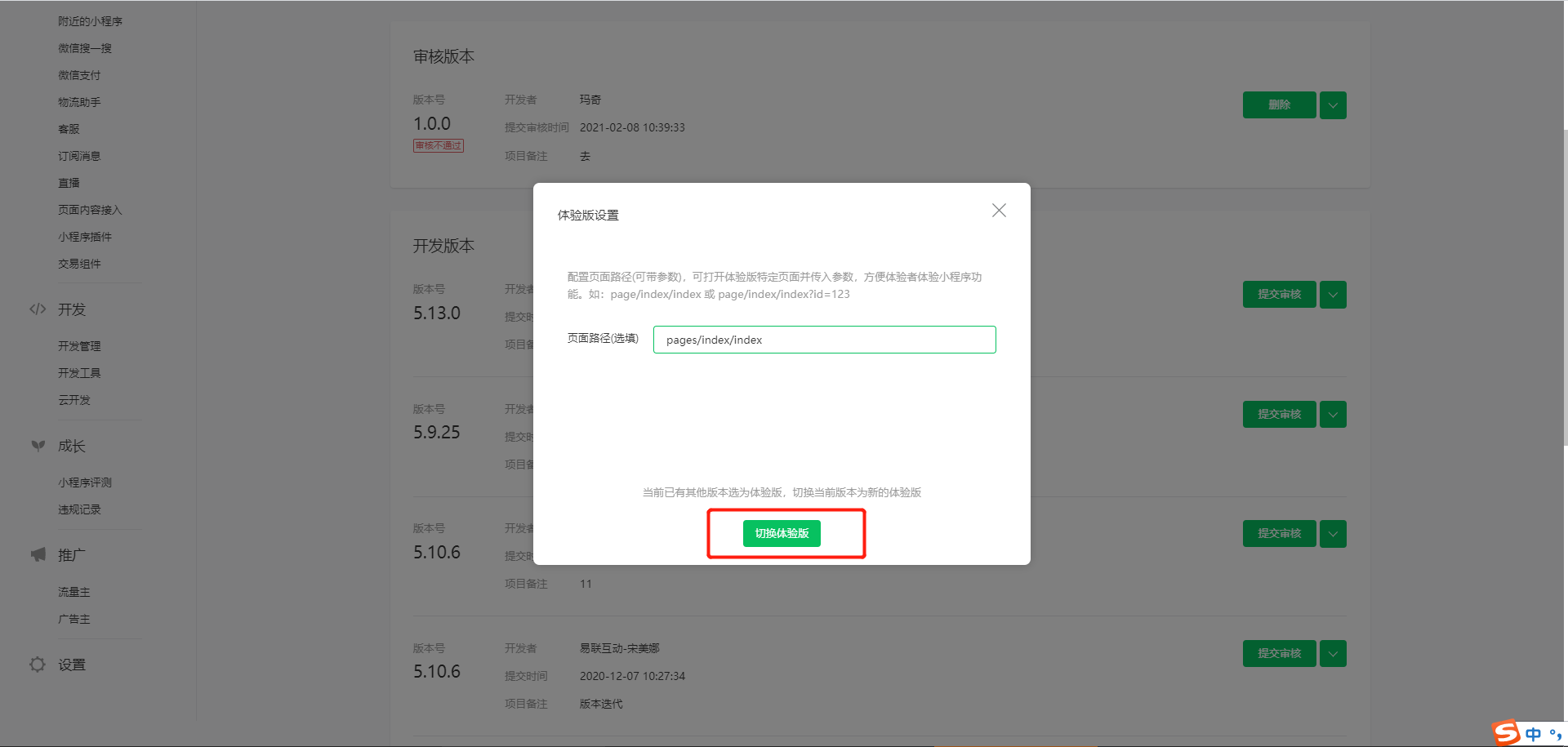The image size is (1568, 747).
Task: Click the Sogou input method icon in tray
Action: click(x=1505, y=732)
